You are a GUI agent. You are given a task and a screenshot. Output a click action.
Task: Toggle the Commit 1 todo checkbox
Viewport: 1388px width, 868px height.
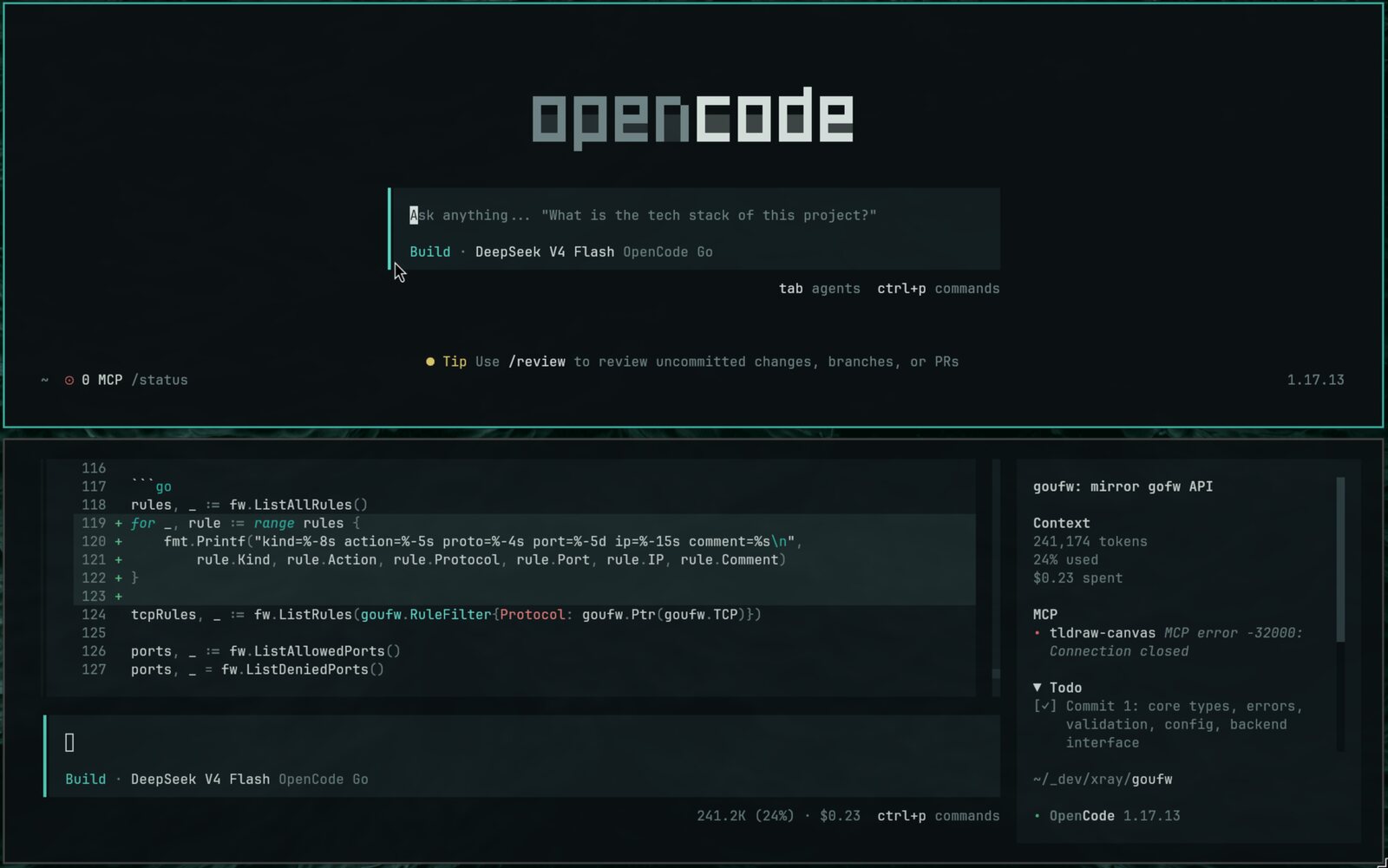[x=1044, y=706]
